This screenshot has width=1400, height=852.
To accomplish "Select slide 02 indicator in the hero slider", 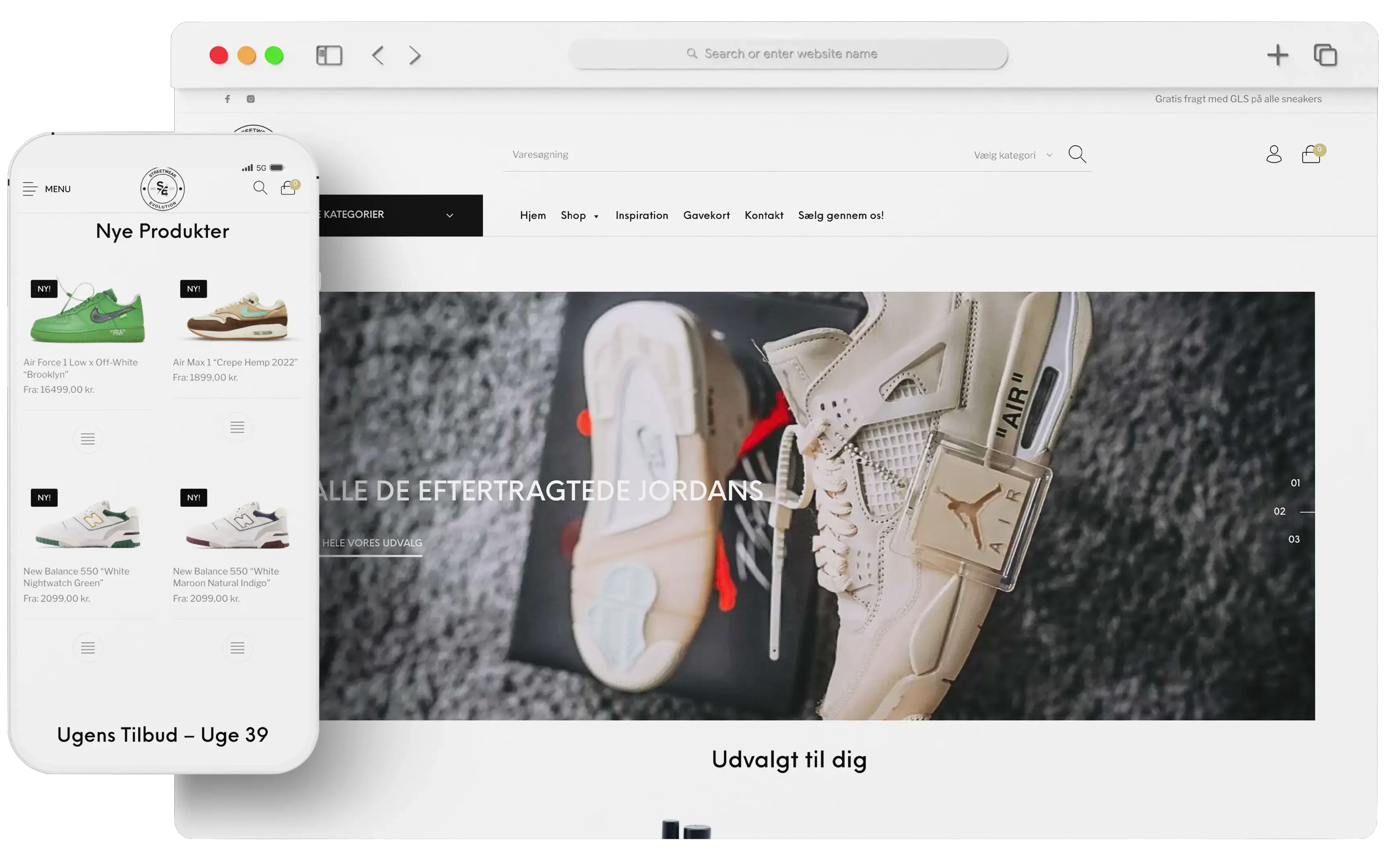I will coord(1280,512).
